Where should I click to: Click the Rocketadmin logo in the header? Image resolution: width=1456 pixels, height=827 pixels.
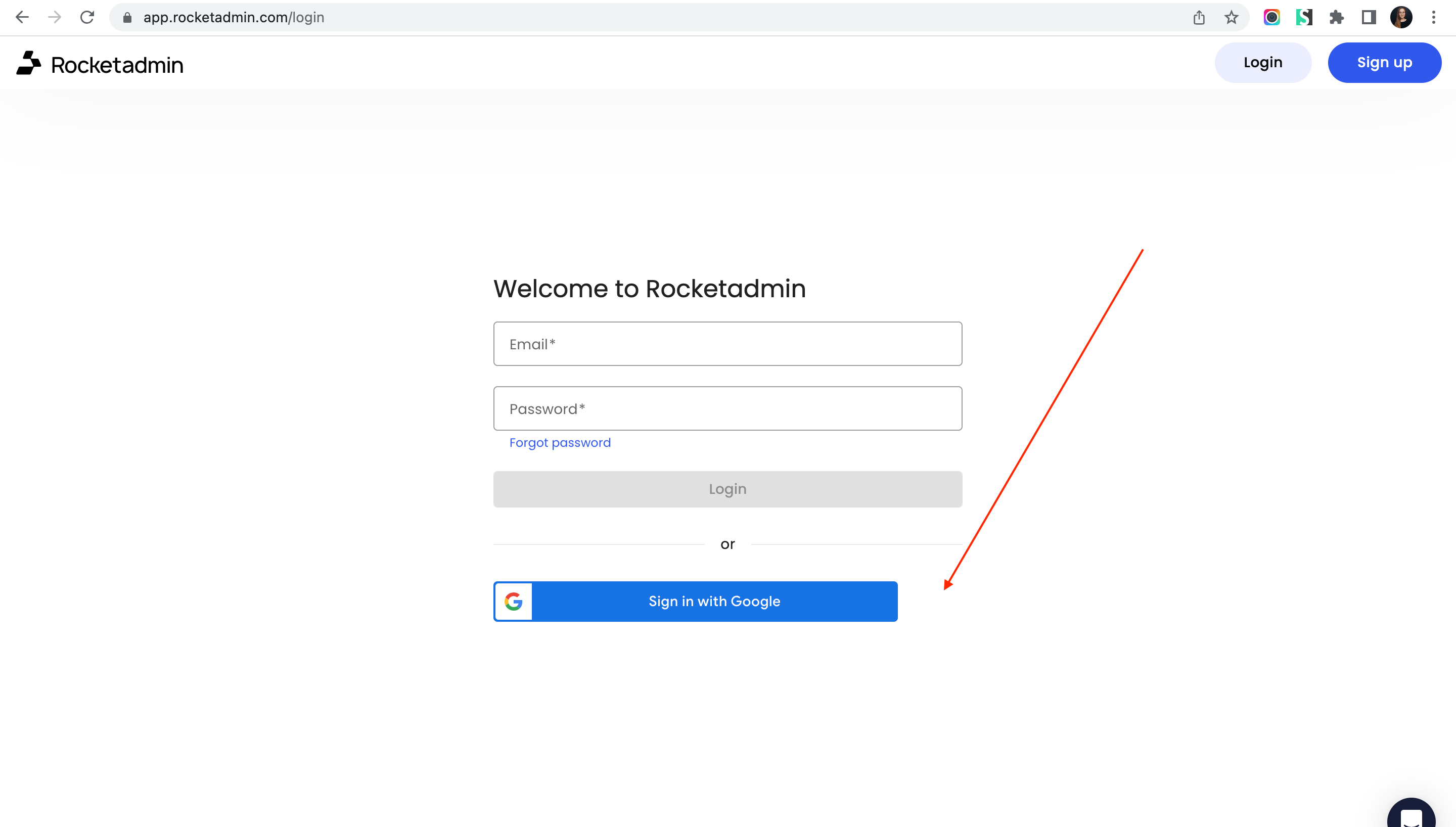tap(100, 64)
